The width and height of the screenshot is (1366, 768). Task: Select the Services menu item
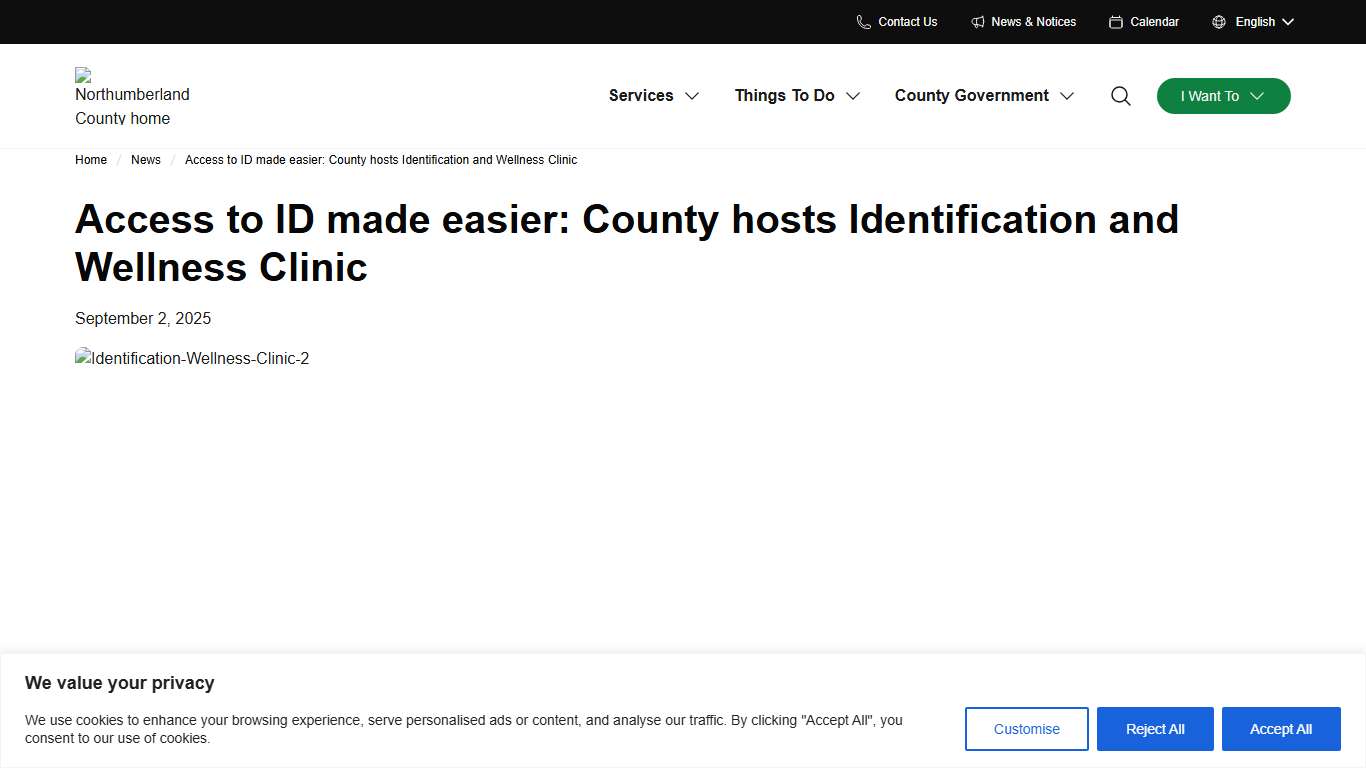[641, 95]
